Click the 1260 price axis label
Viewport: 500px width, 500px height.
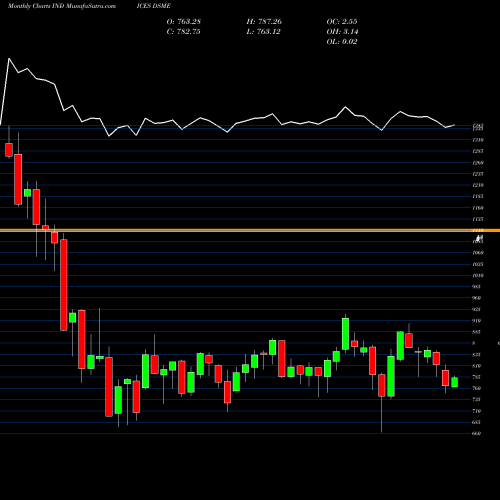[x=478, y=163]
